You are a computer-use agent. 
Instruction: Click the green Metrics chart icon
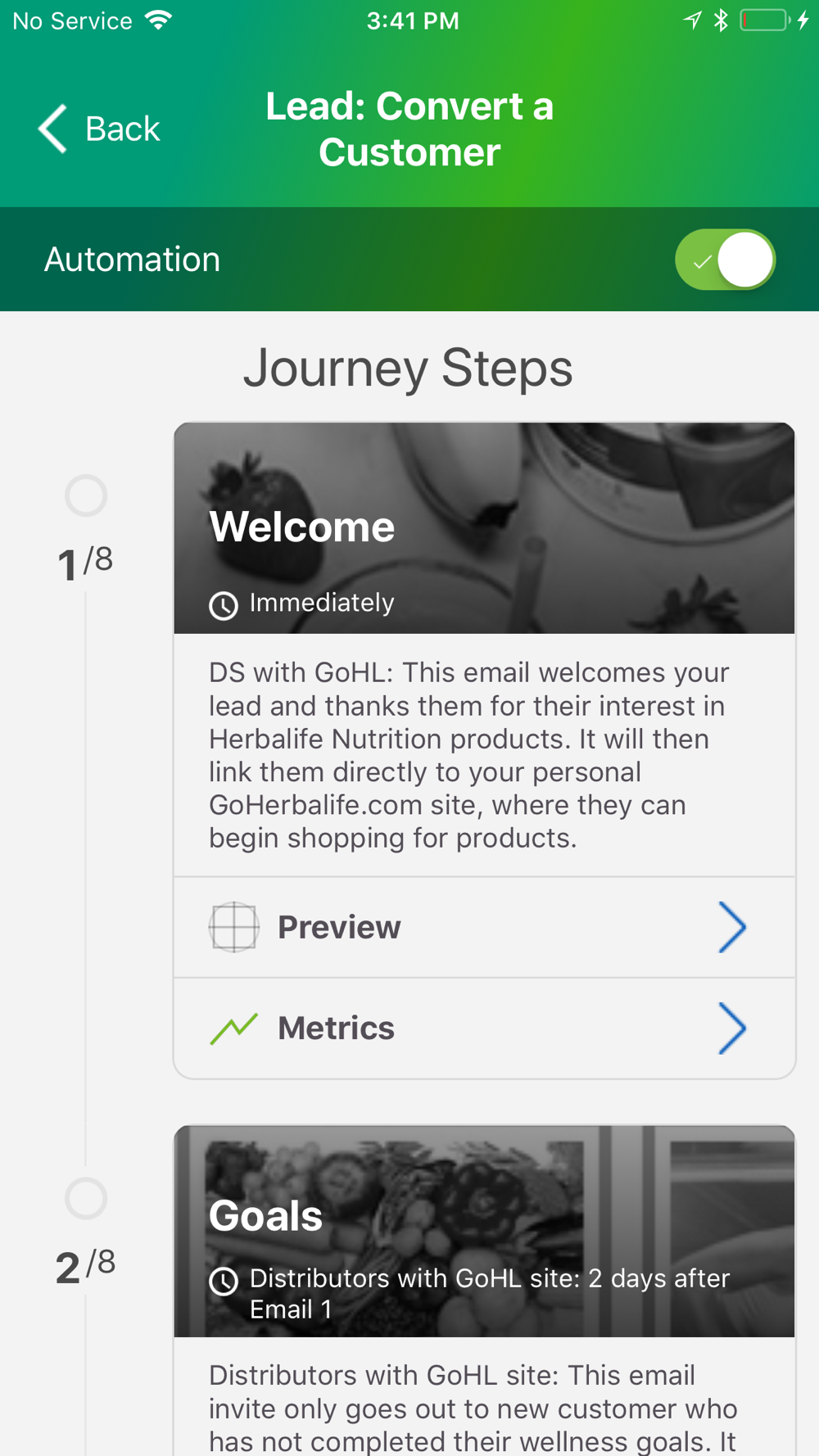tap(233, 1029)
